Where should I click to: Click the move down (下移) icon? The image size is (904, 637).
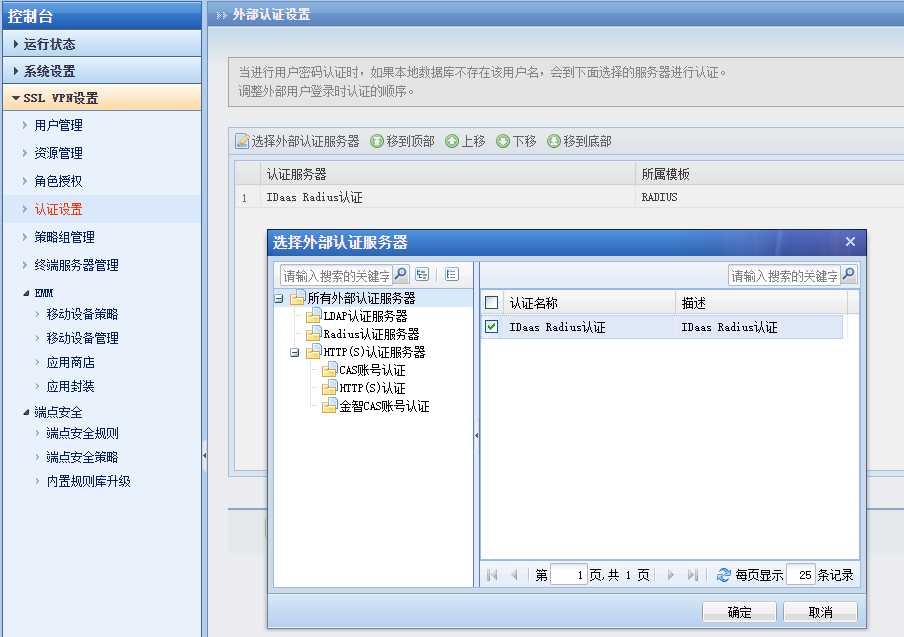coord(503,141)
